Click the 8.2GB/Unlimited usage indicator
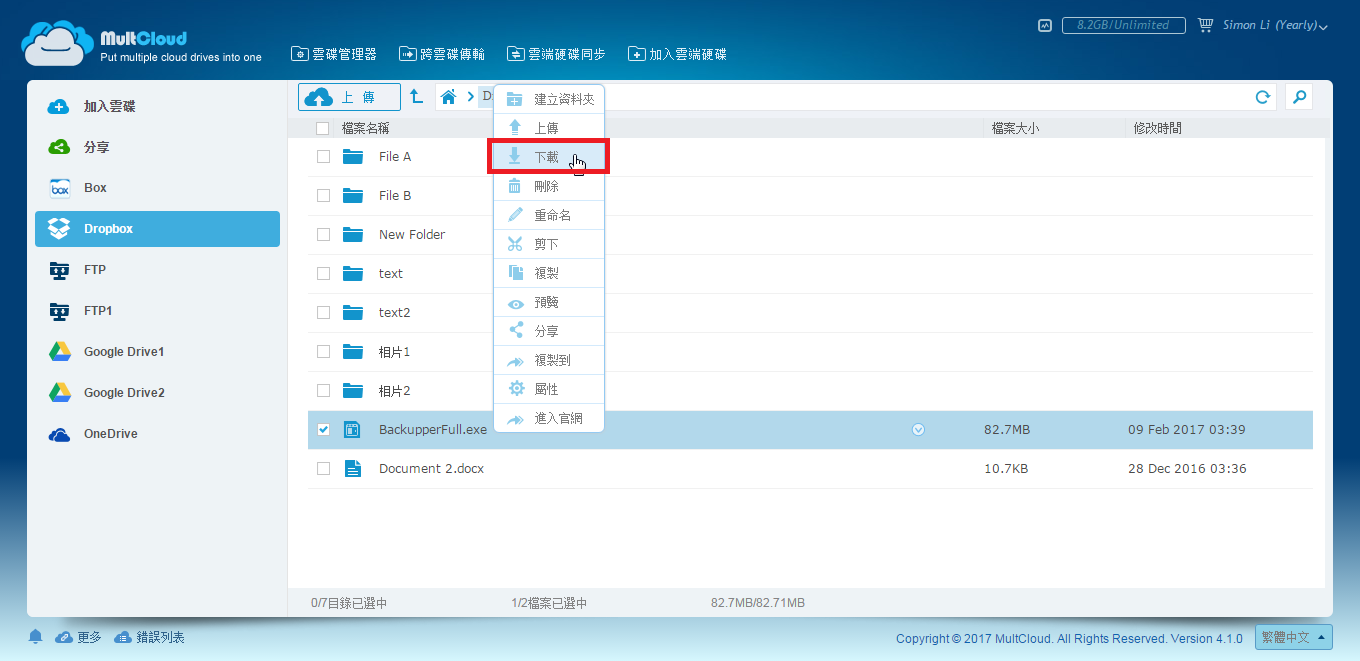The image size is (1360, 661). 1123,25
